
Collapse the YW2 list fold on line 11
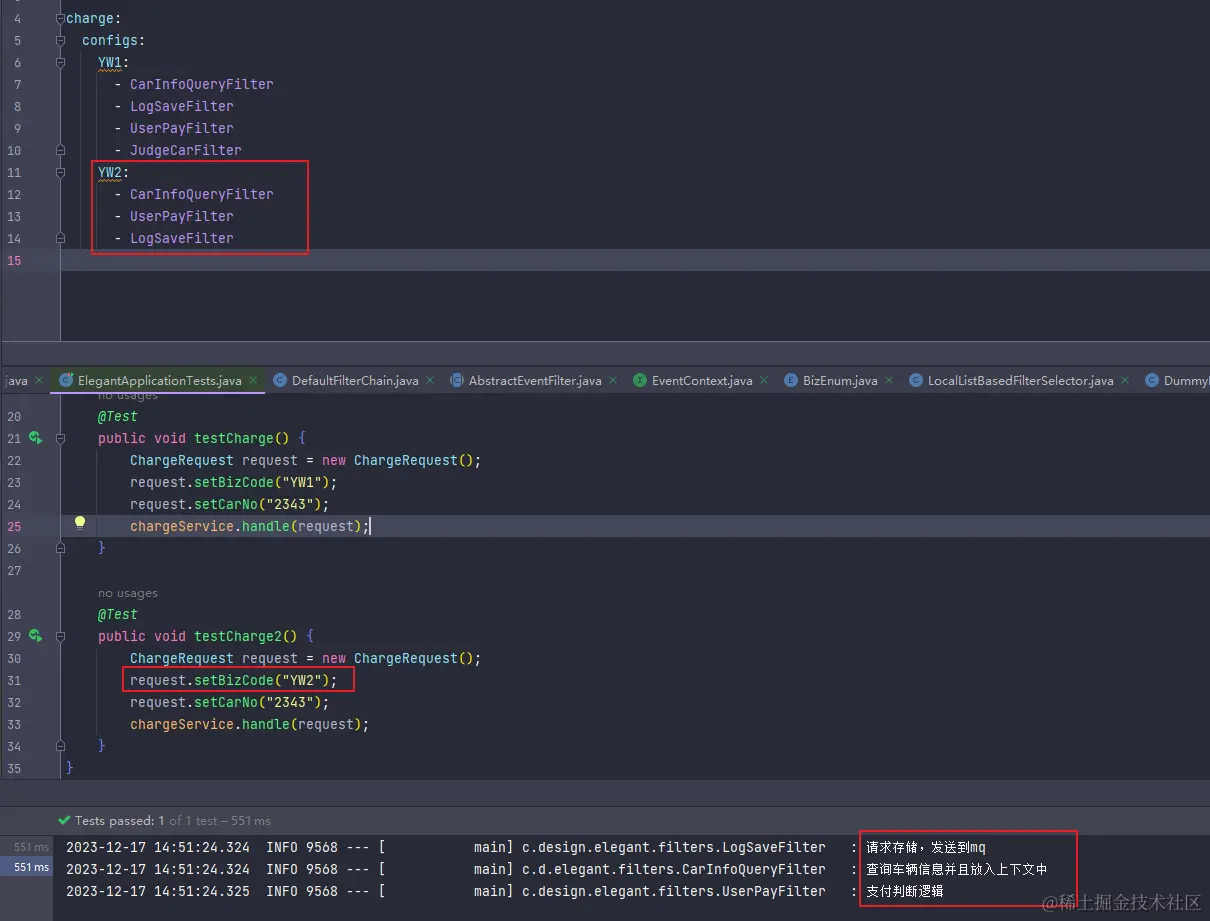pos(61,172)
